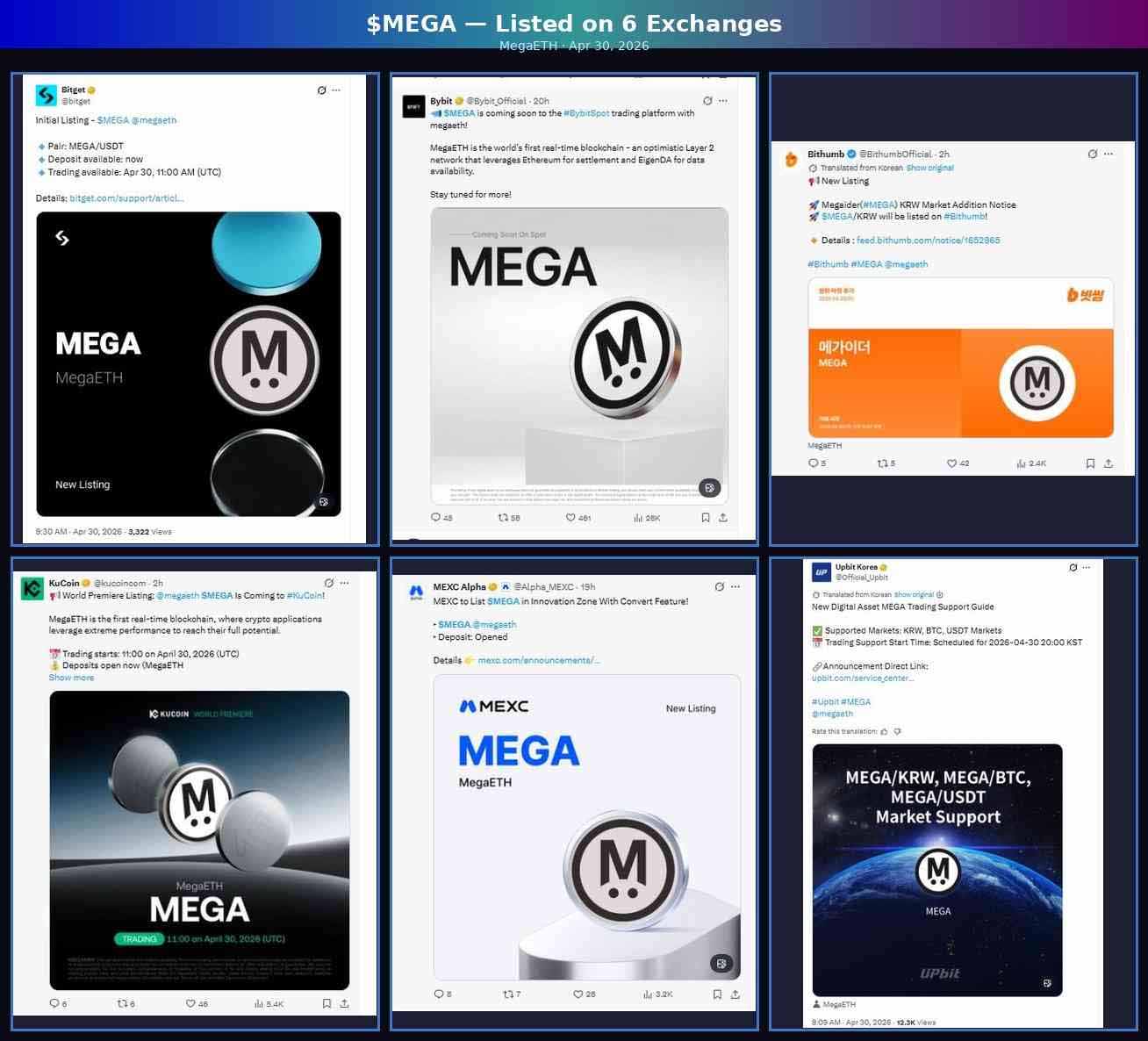Screen dimensions: 1148x1041
Task: Open Upbit's Market Support image
Action: pos(937,870)
